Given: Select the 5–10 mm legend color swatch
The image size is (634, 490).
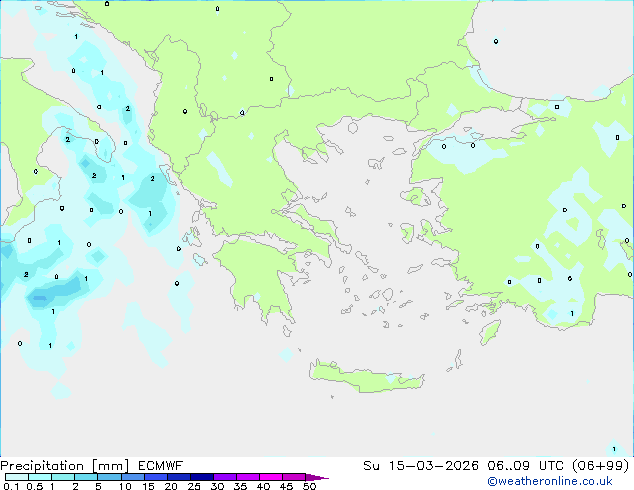Looking at the screenshot, I should (x=109, y=477).
